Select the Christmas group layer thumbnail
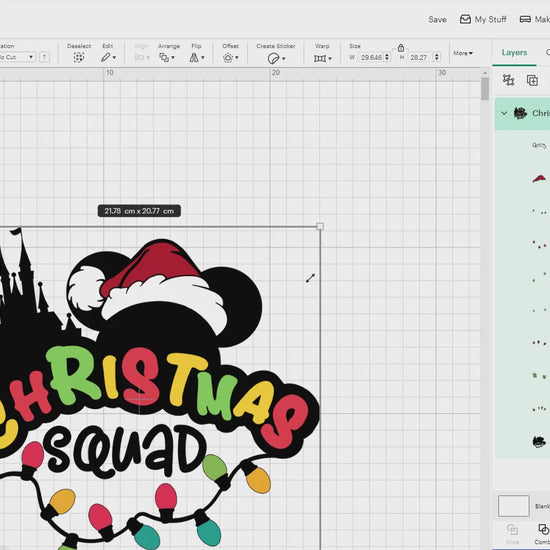The image size is (550, 550). 520,113
